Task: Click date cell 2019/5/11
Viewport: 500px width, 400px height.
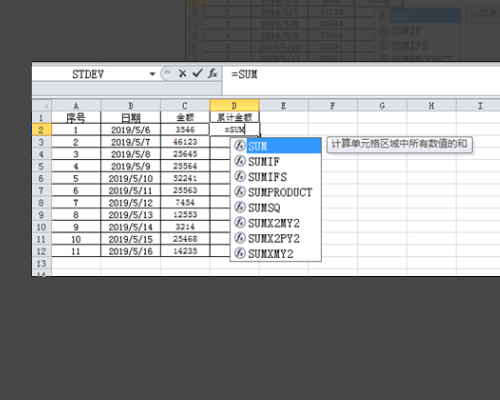Action: (131, 190)
